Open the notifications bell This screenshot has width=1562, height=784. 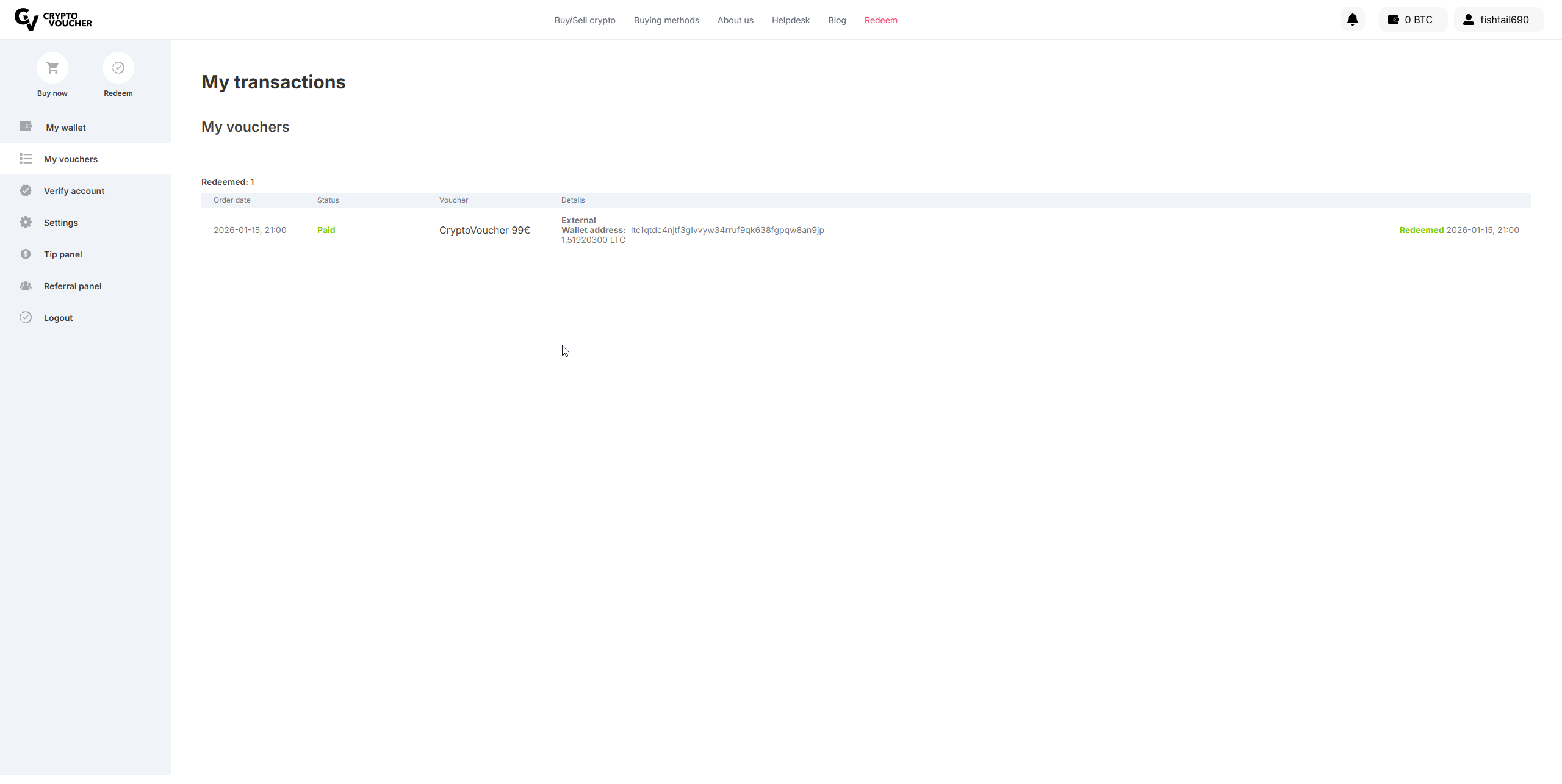[x=1352, y=20]
